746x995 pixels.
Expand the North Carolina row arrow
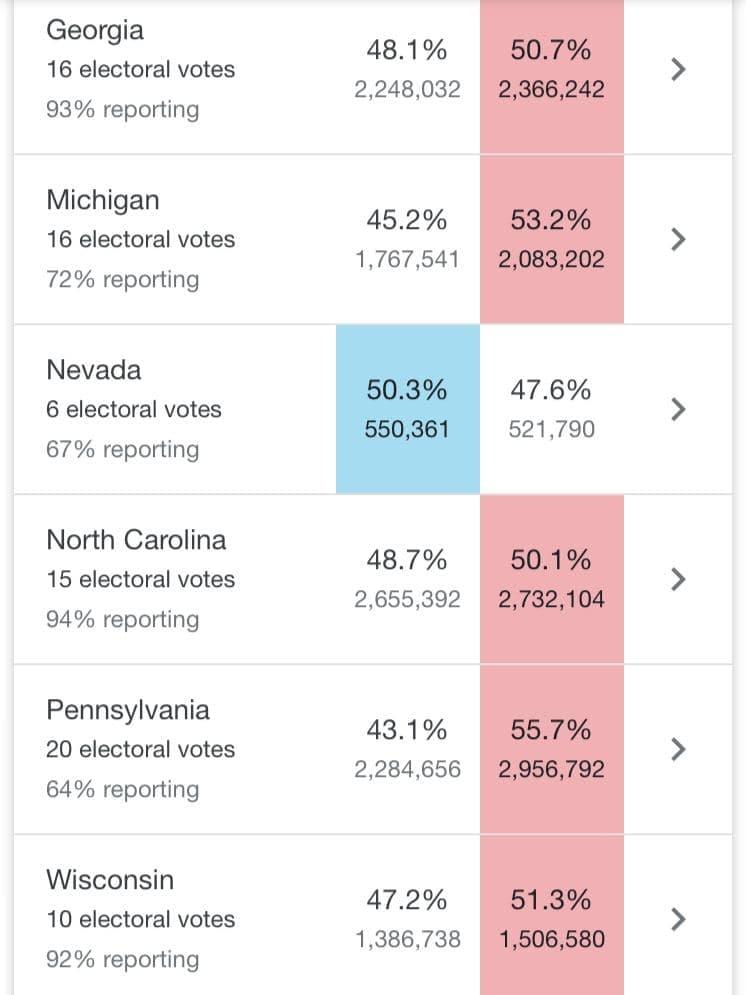pyautogui.click(x=678, y=579)
